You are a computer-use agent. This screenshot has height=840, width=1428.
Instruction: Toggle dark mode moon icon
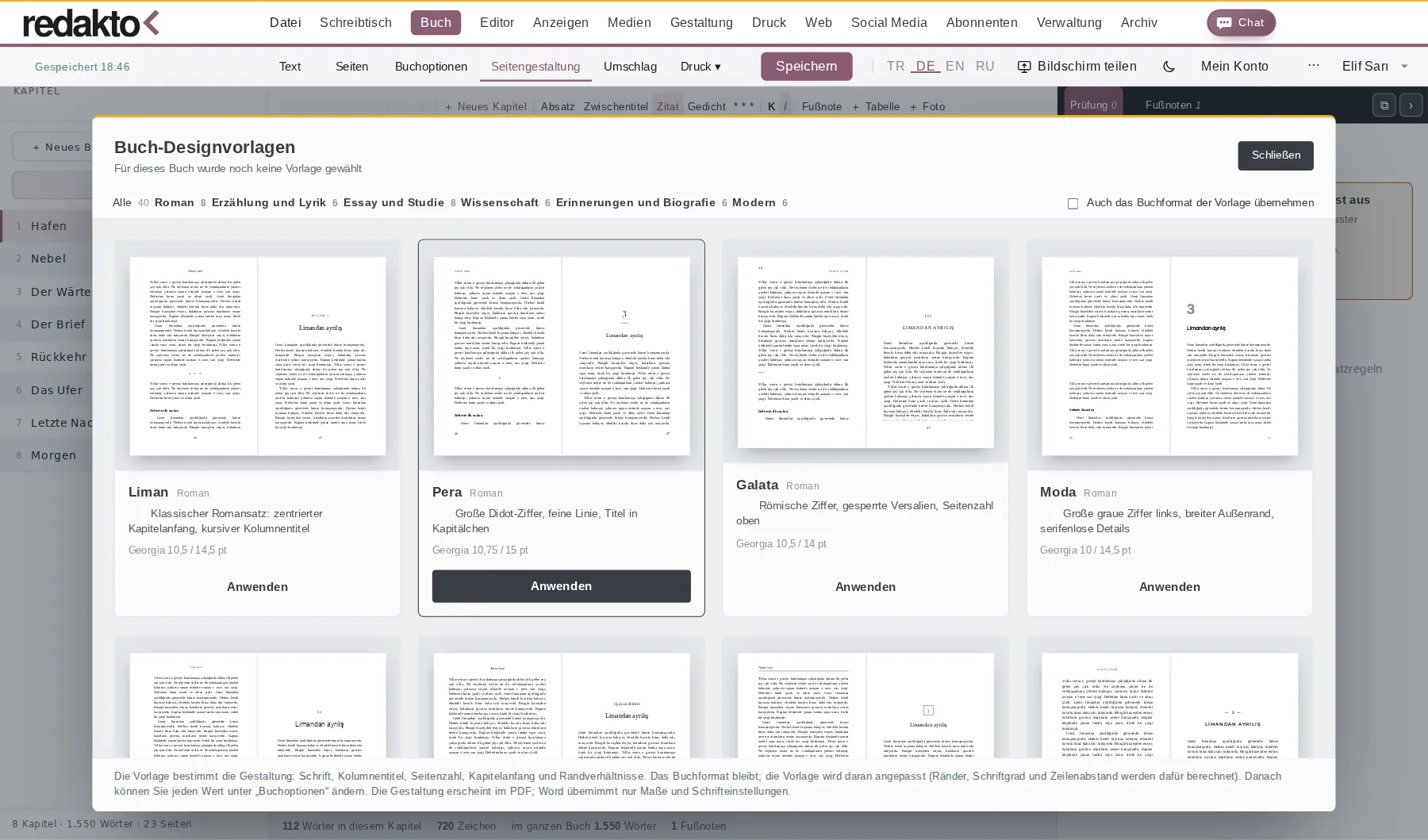coord(1169,67)
